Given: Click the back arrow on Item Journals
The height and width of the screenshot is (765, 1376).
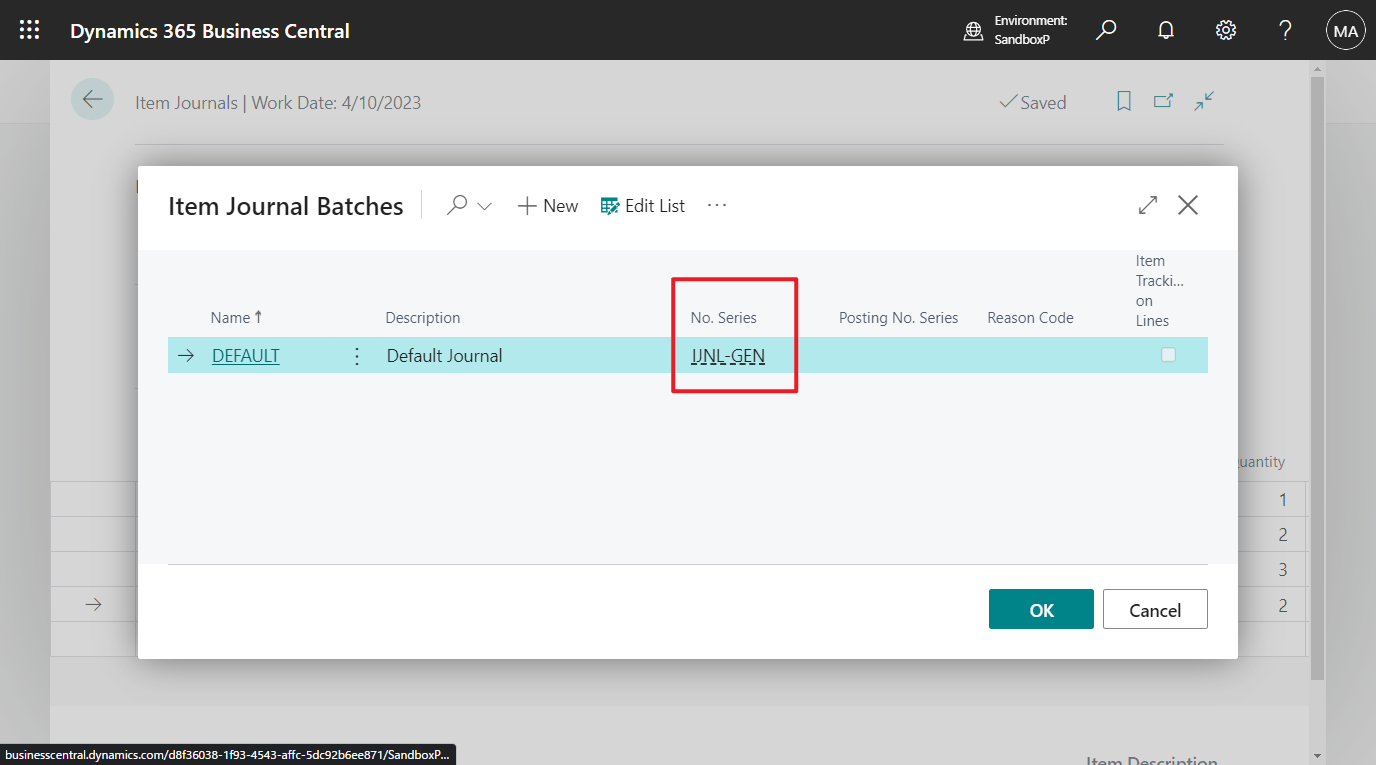Looking at the screenshot, I should click(92, 99).
